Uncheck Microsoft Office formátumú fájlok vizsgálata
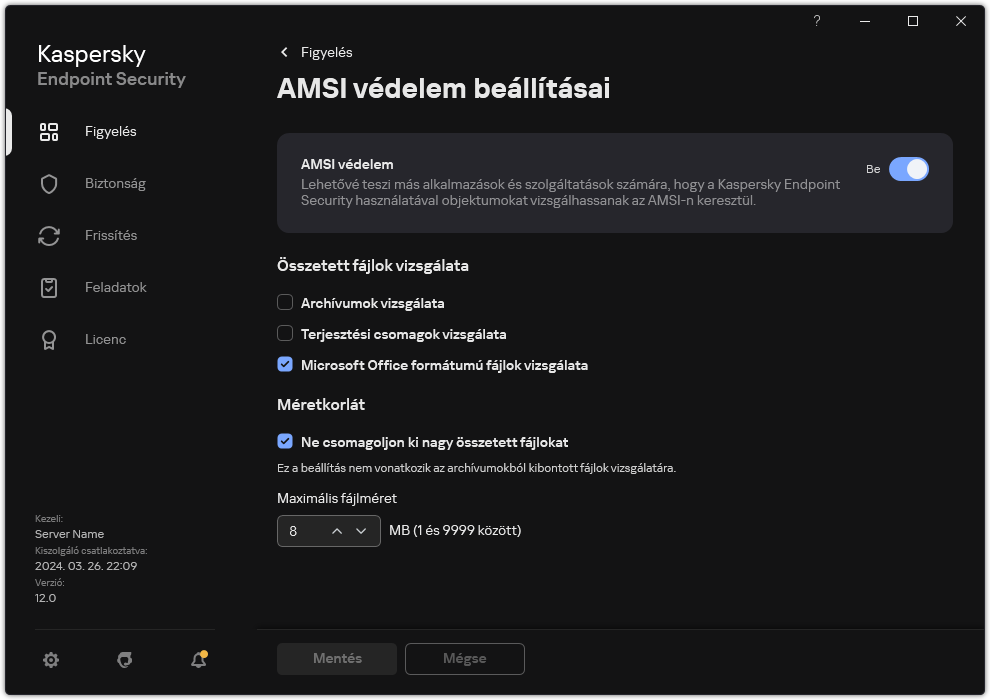Screen dimensions: 990x700 click(x=285, y=364)
